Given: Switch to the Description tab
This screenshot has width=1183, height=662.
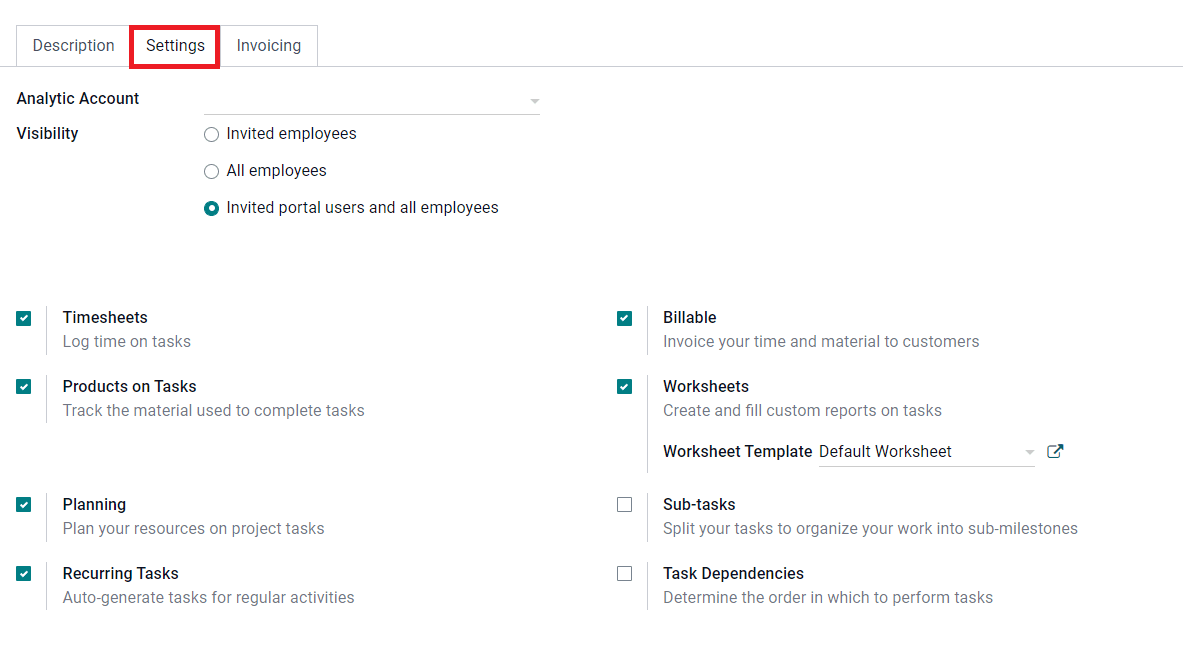Looking at the screenshot, I should (x=72, y=45).
